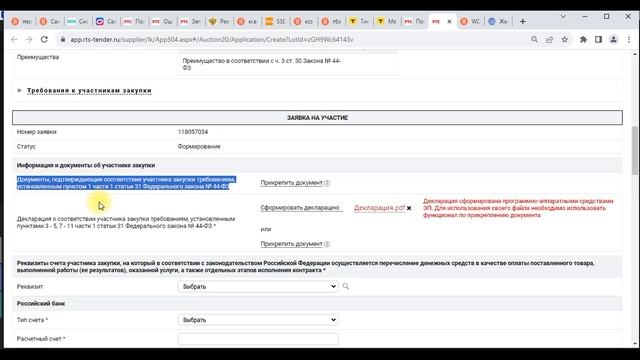Click the highlighted Документы, подтверждающие соответствие text
Image resolution: width=640 pixels, height=360 pixels.
pyautogui.click(x=126, y=183)
